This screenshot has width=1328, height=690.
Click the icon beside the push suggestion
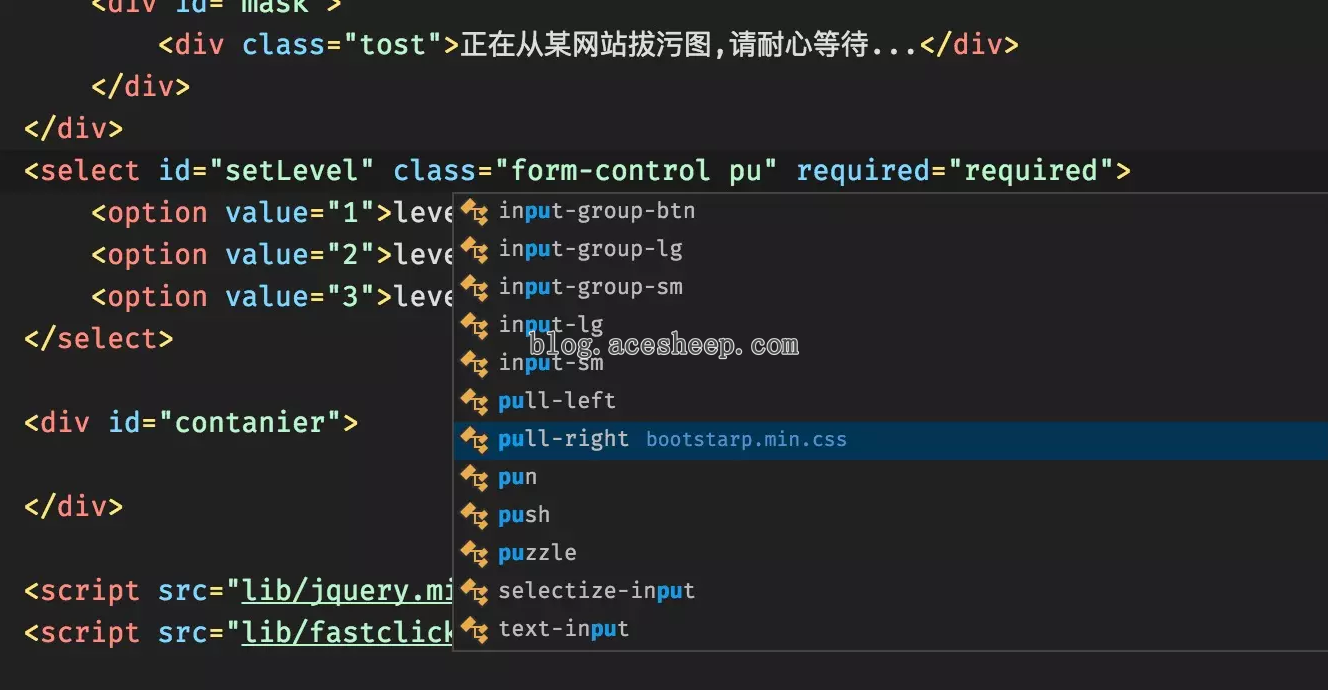pyautogui.click(x=474, y=515)
